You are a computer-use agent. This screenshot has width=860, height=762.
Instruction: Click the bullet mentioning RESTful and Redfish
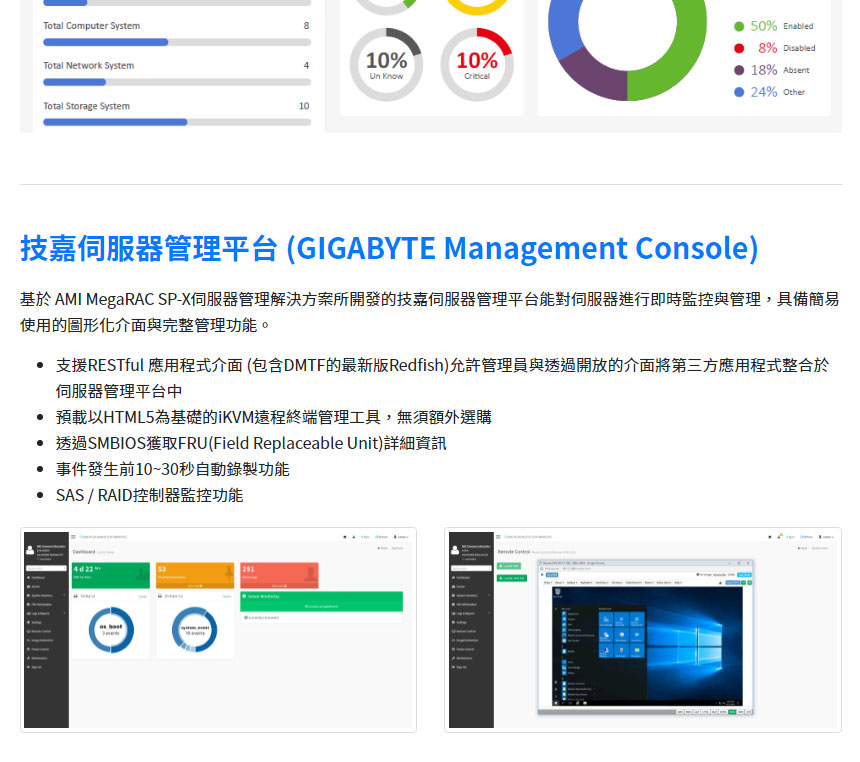pos(442,378)
